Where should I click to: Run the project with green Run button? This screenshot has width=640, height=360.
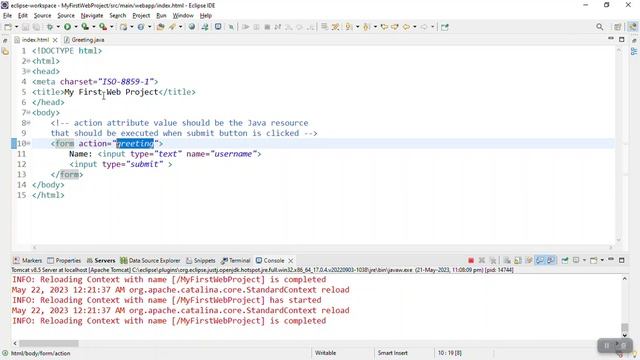[x=67, y=27]
